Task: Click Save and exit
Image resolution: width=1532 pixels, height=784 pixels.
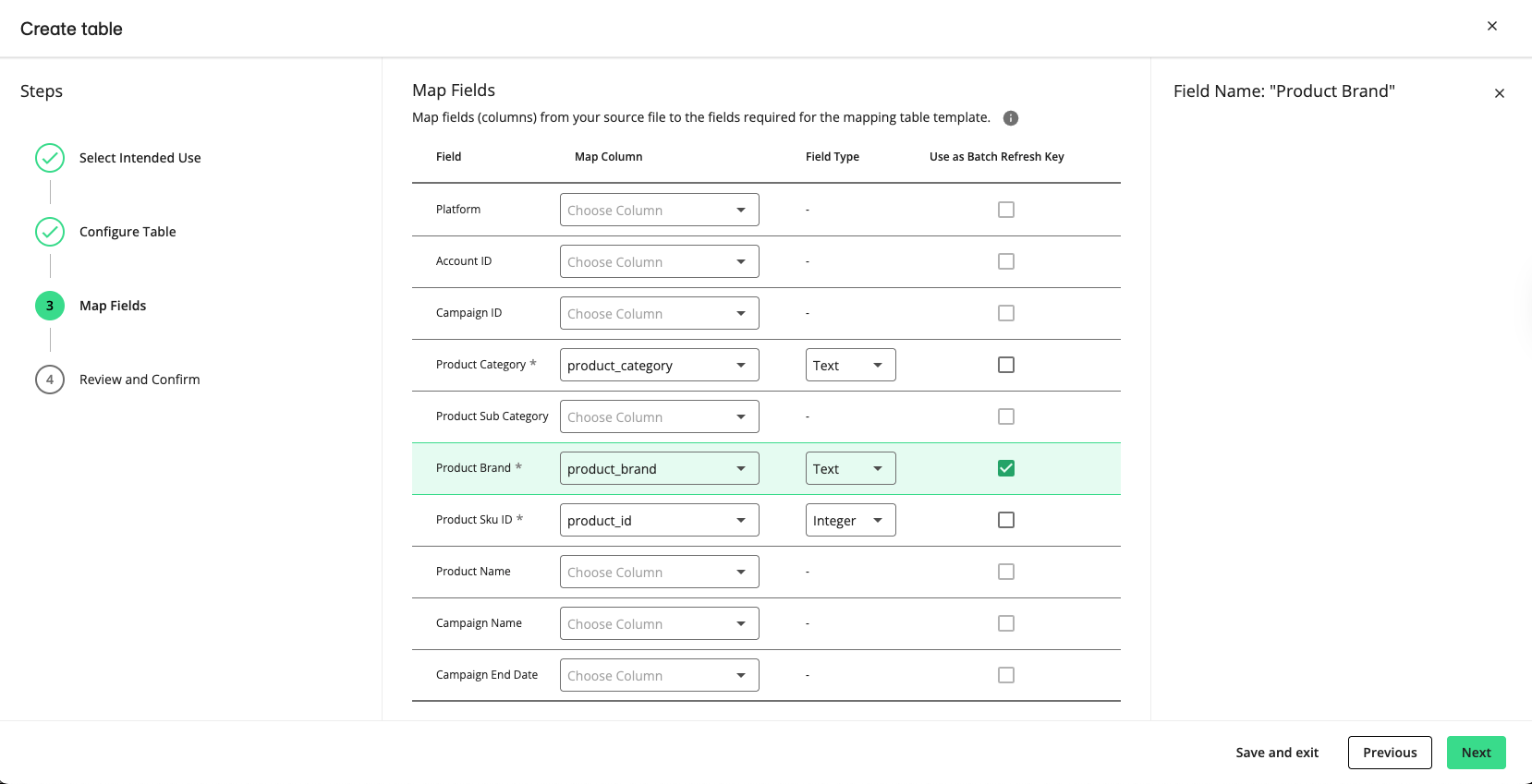Action: (1277, 753)
